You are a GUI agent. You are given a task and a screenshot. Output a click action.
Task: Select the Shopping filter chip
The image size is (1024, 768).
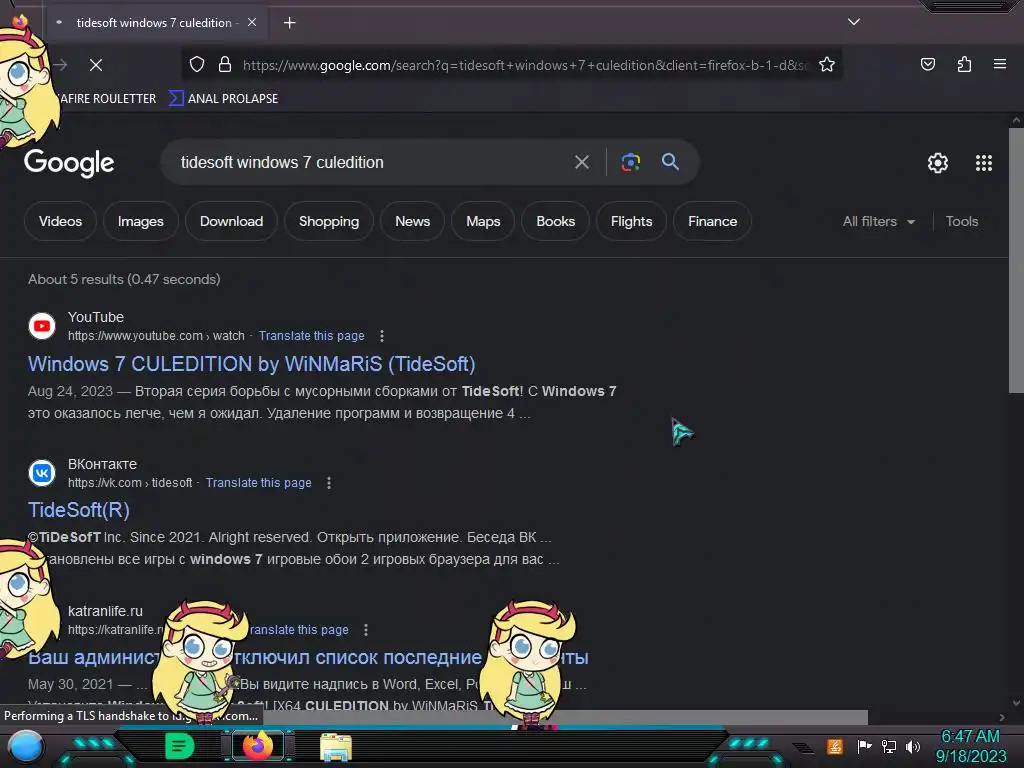coord(328,221)
